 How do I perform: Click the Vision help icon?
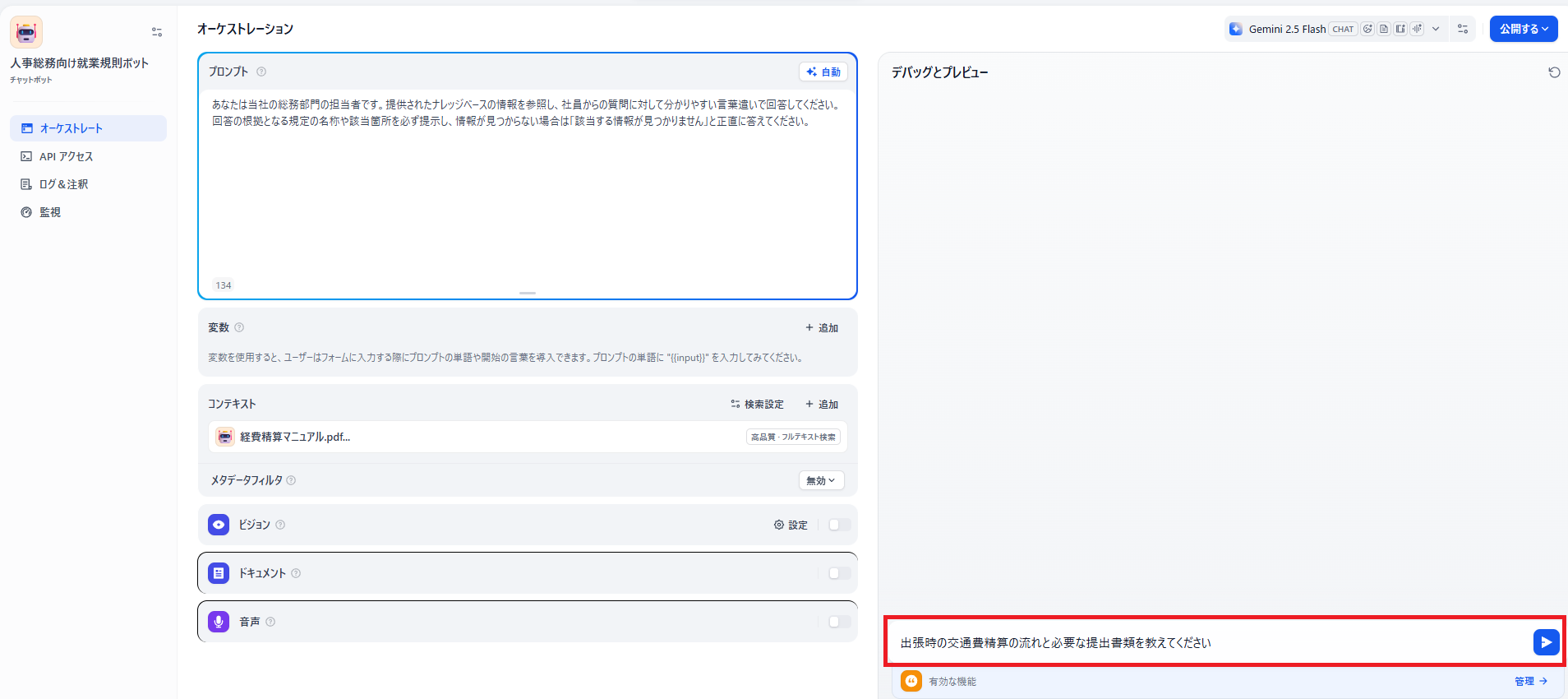point(280,525)
